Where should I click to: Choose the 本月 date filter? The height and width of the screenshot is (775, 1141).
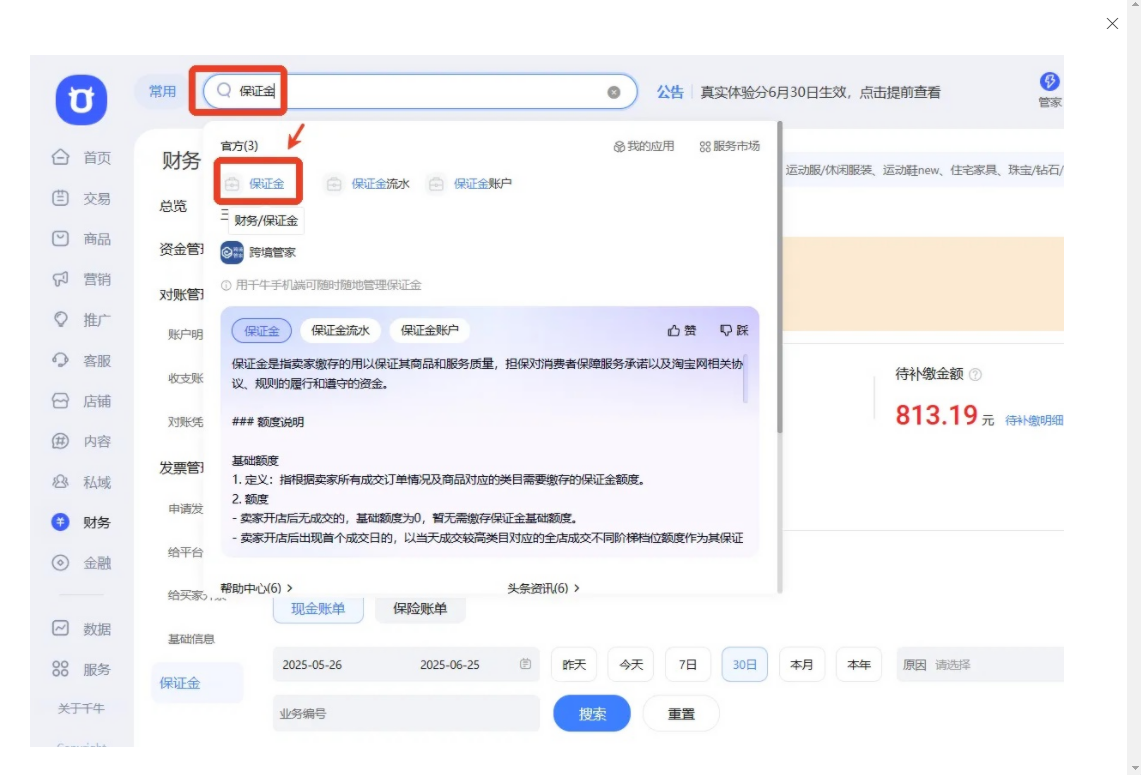(x=802, y=664)
